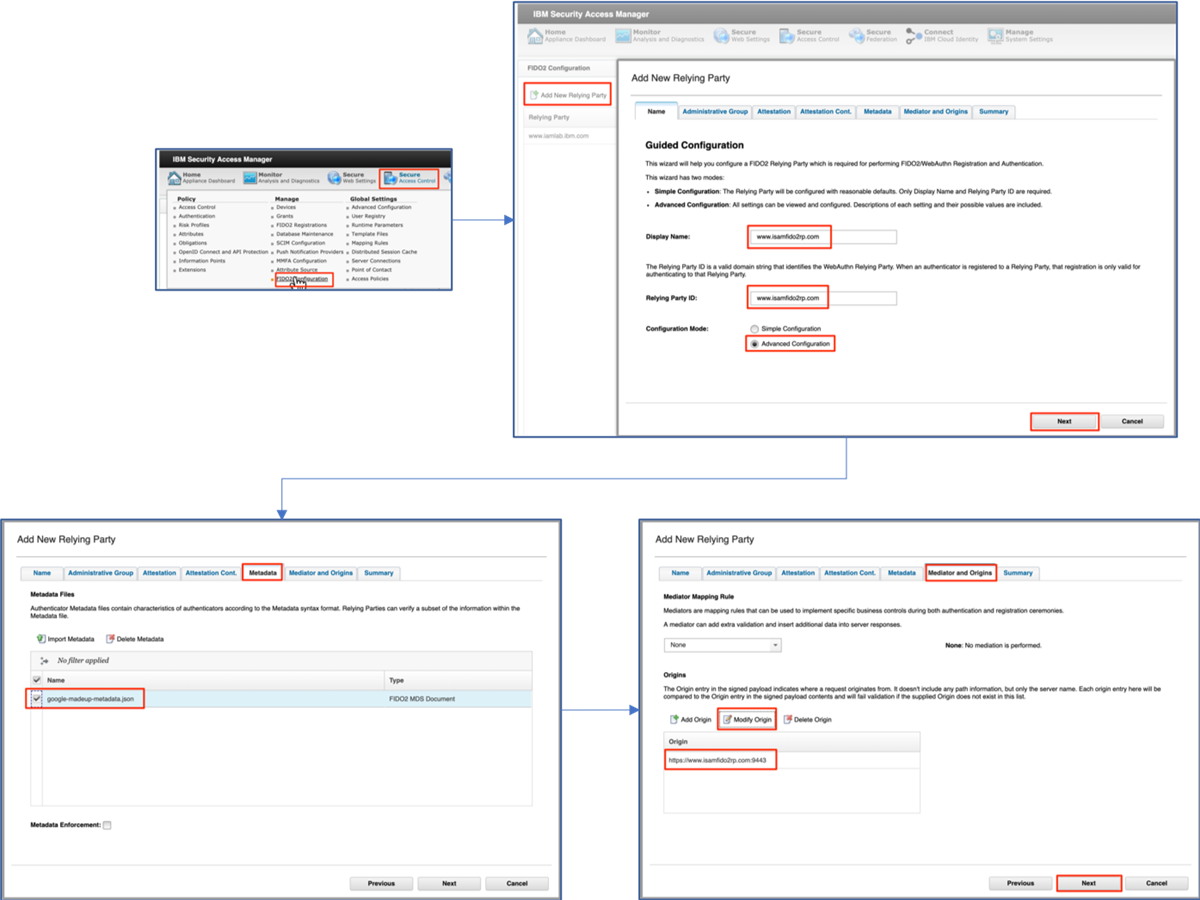
Task: Click Cancel in Origins dialog
Action: click(1156, 883)
